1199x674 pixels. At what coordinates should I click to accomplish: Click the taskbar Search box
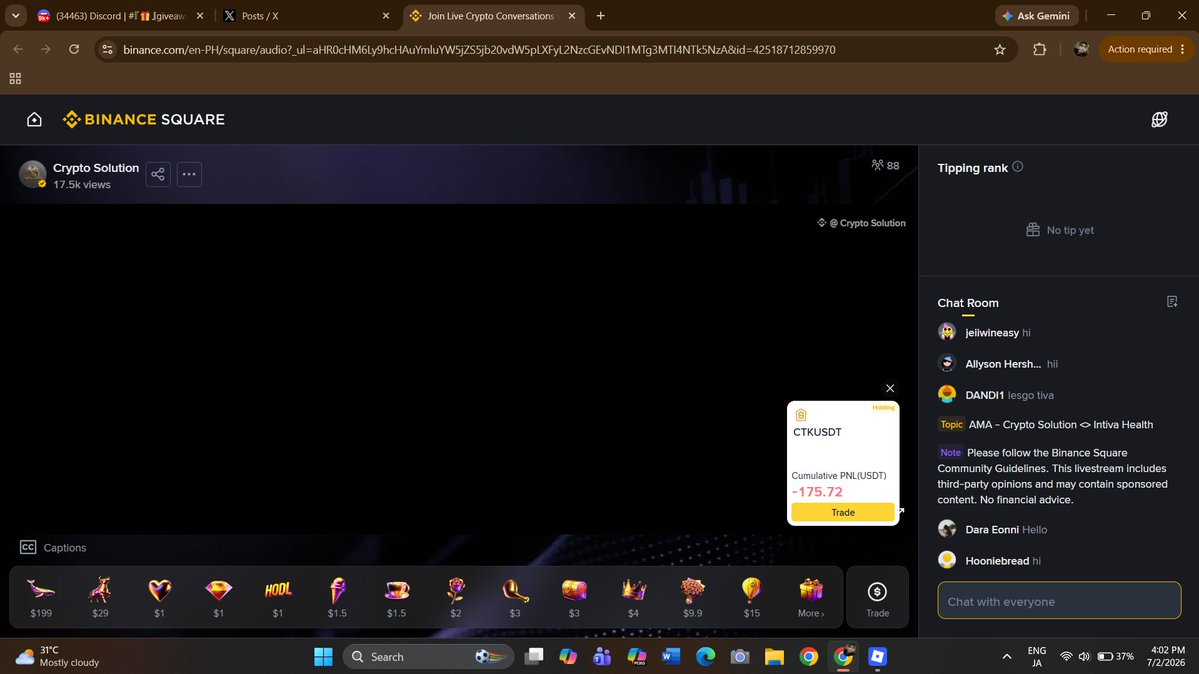428,656
